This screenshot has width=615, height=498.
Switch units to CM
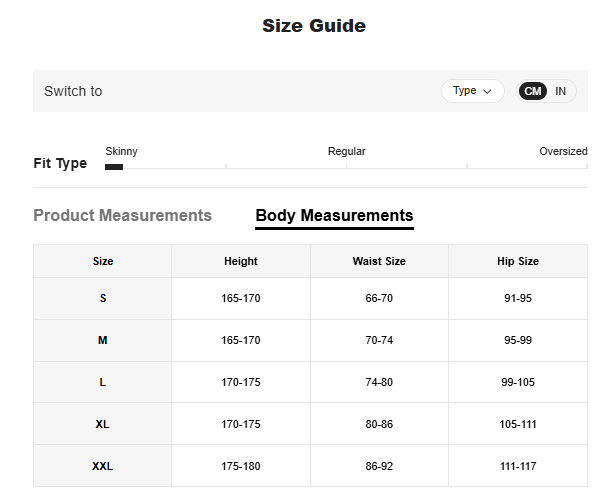[x=533, y=91]
